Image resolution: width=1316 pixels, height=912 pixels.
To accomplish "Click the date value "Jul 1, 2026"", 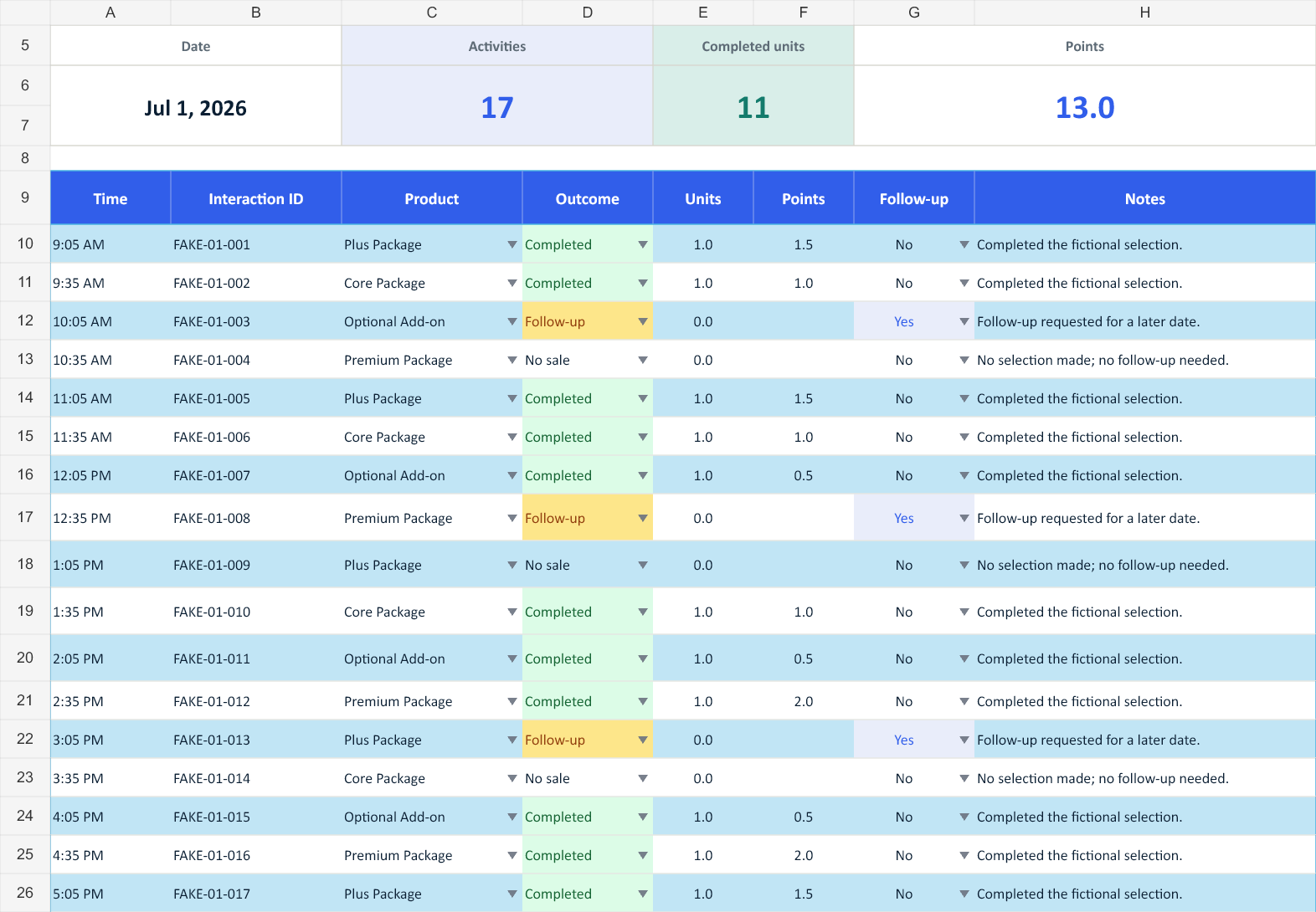I will click(x=196, y=108).
